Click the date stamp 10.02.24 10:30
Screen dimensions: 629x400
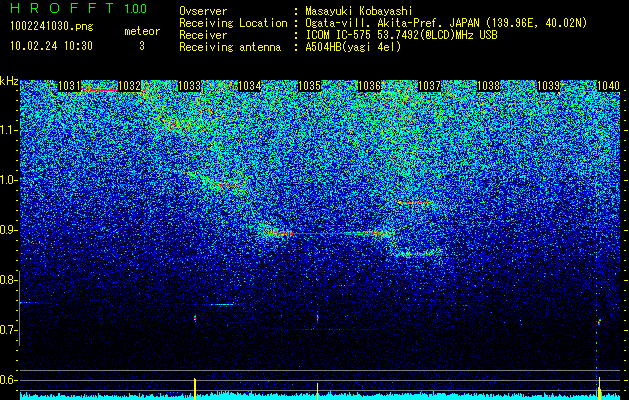pos(51,46)
